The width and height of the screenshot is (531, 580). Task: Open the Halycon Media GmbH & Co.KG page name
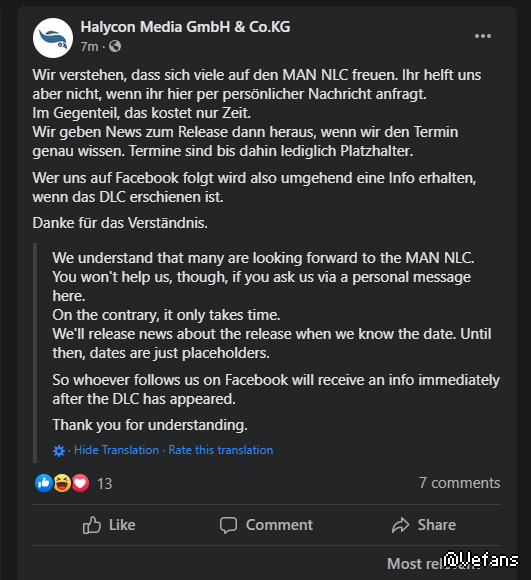tap(185, 27)
